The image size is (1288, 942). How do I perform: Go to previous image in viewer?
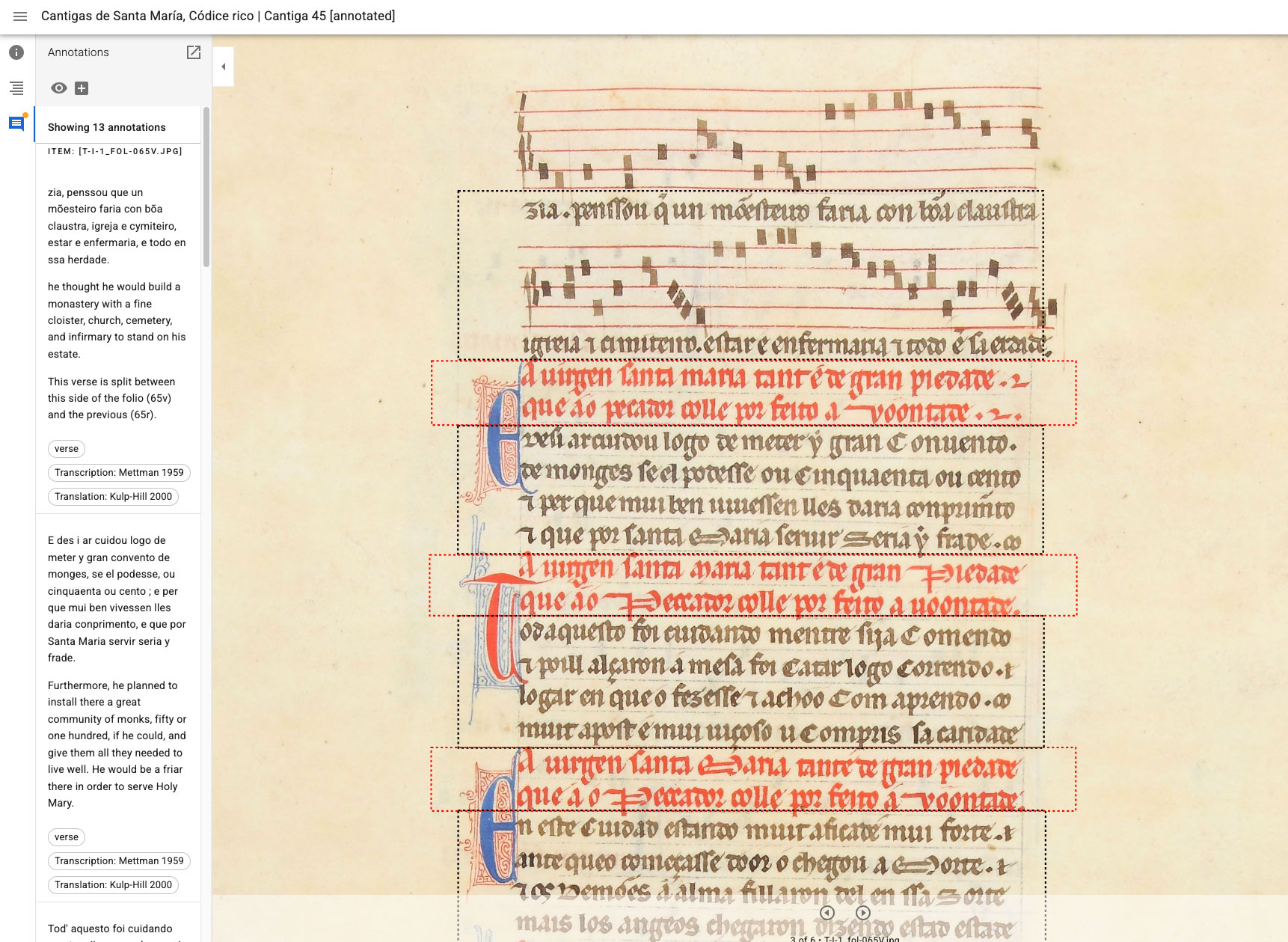(827, 913)
